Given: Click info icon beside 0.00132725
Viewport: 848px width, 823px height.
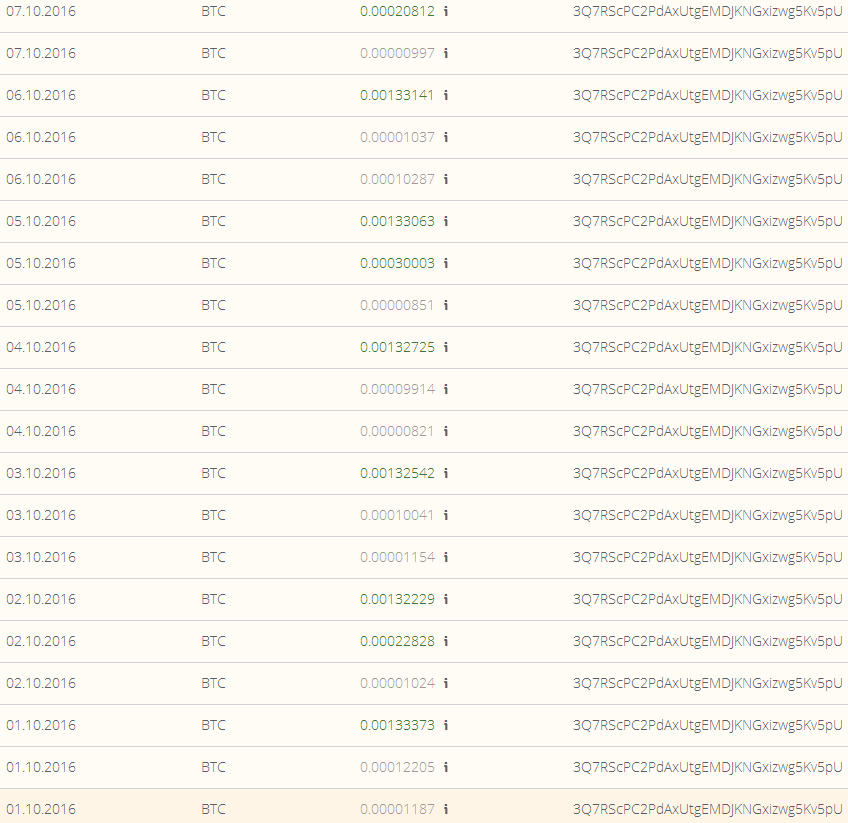Looking at the screenshot, I should 446,347.
